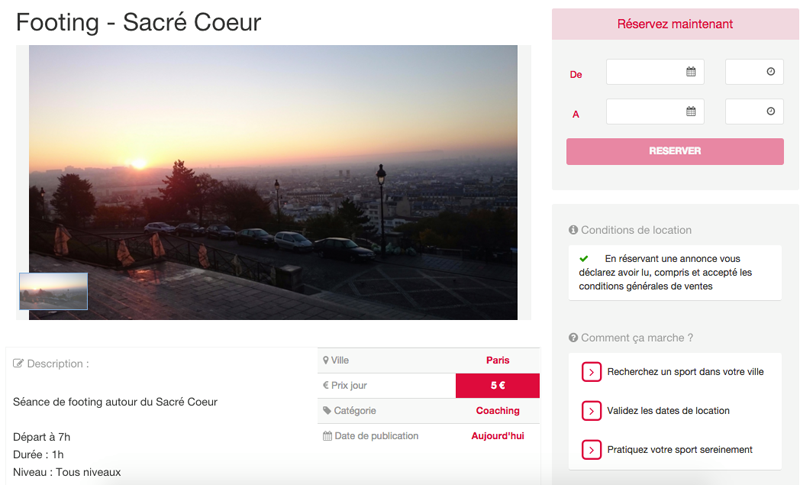Click the edit icon next to Description
Screen dimensions: 800x485
coord(18,364)
